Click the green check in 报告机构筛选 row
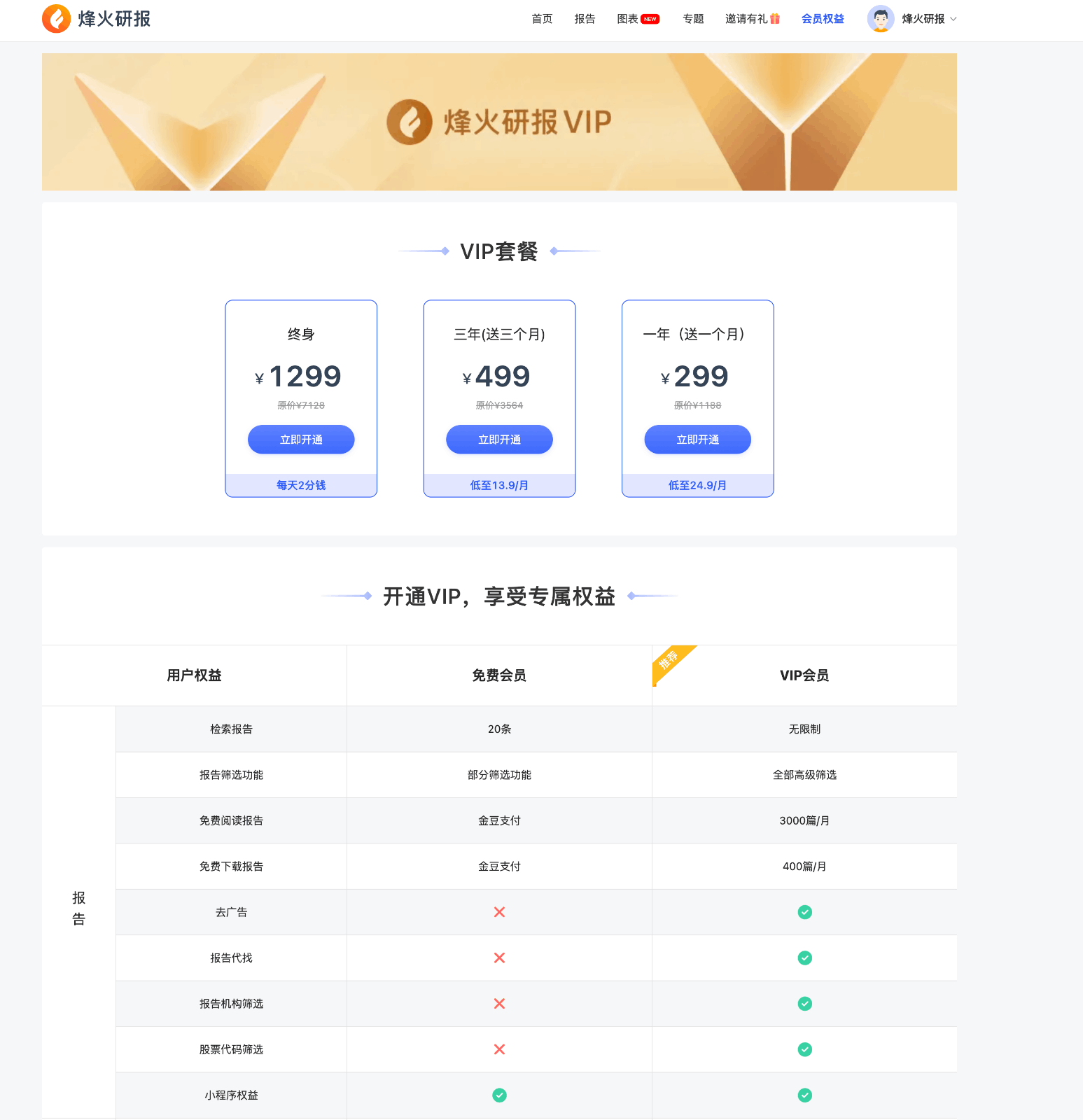This screenshot has height=1120, width=1083. pyautogui.click(x=804, y=1004)
